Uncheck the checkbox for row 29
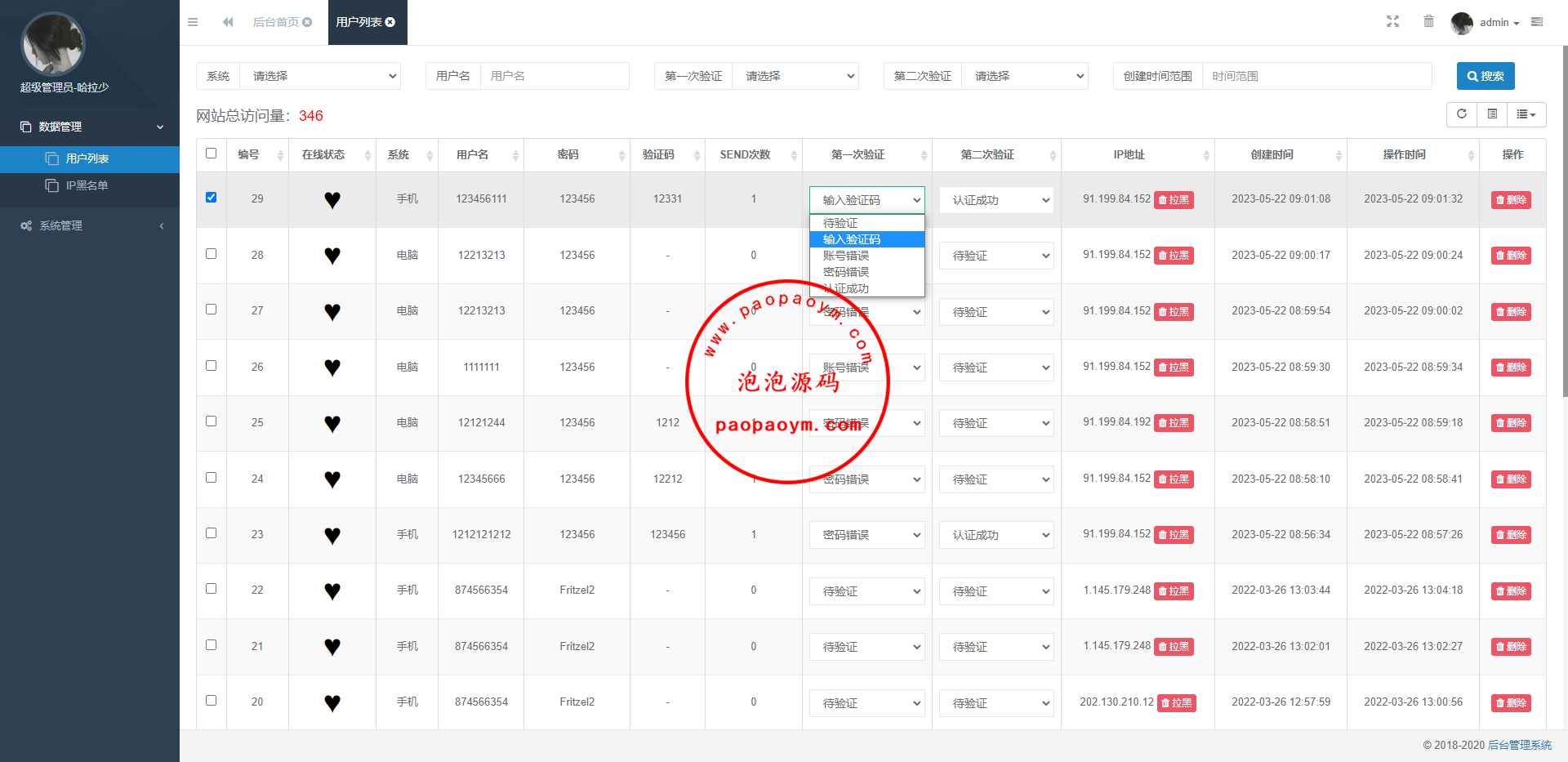Viewport: 1568px width, 762px height. pos(212,198)
